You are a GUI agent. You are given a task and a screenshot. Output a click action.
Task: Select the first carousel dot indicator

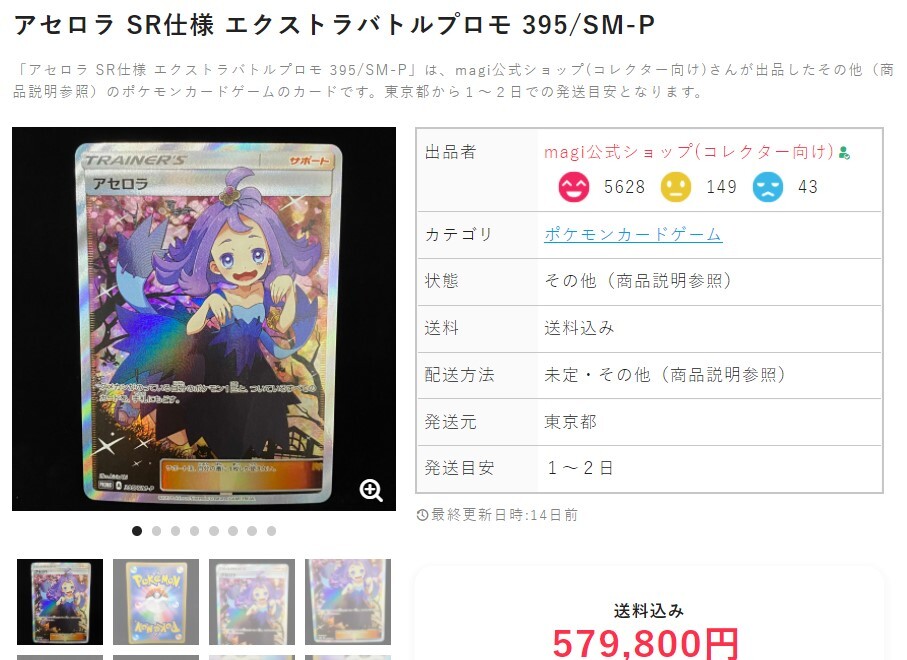[x=137, y=530]
